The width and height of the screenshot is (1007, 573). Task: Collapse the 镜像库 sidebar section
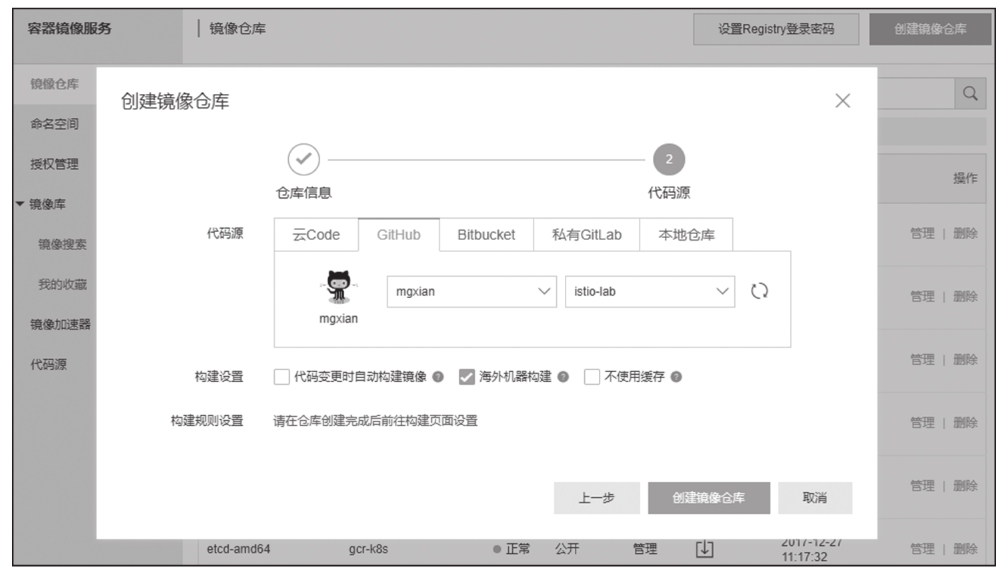pyautogui.click(x=21, y=204)
